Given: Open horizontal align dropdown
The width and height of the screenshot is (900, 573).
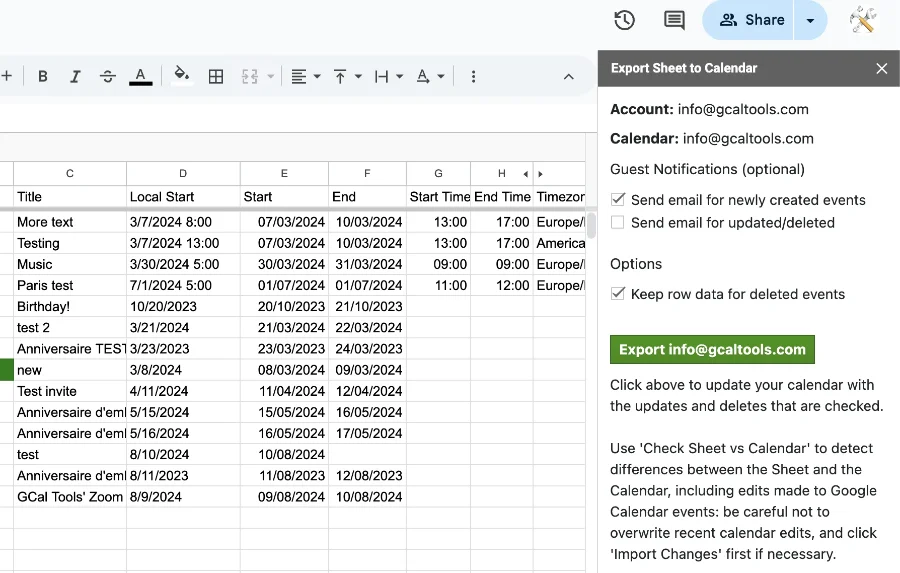Looking at the screenshot, I should (x=305, y=76).
